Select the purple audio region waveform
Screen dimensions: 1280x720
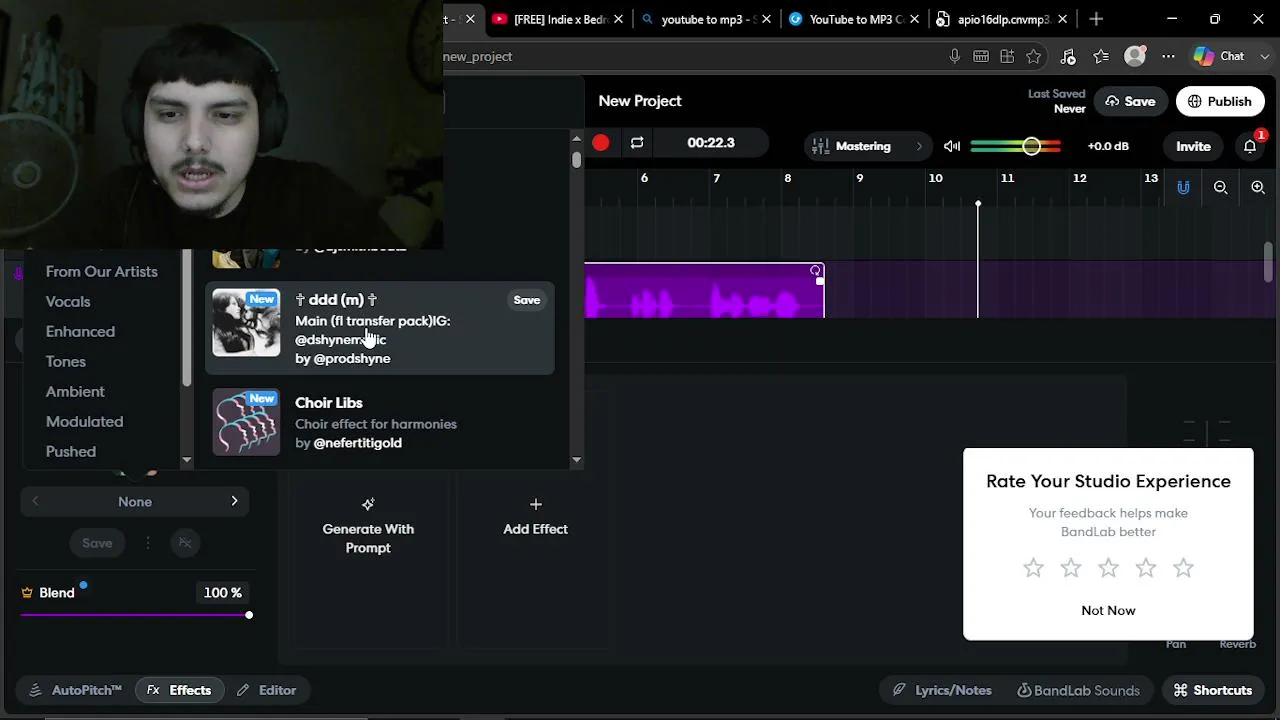[x=704, y=291]
